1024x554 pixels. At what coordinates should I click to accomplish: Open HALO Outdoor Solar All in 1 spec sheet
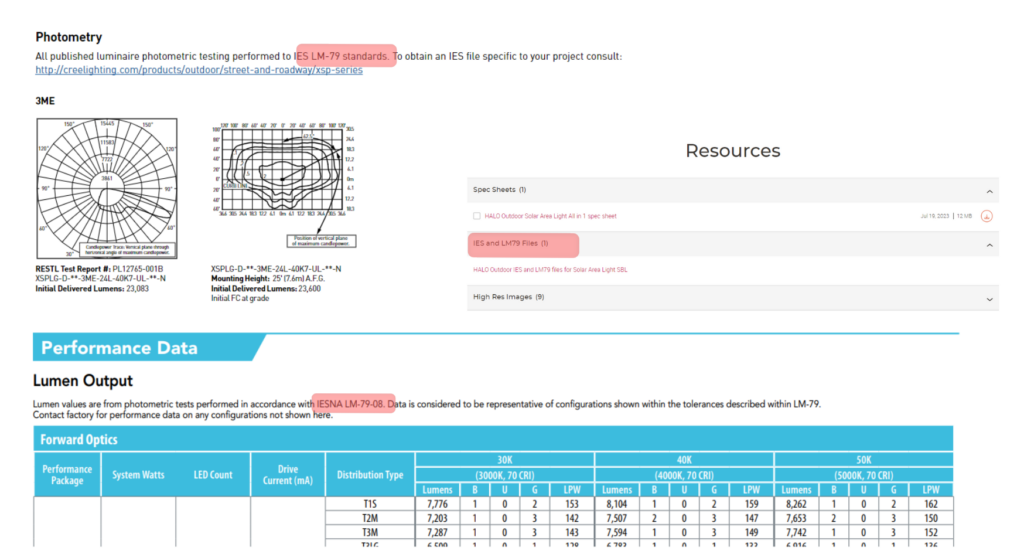(x=550, y=216)
